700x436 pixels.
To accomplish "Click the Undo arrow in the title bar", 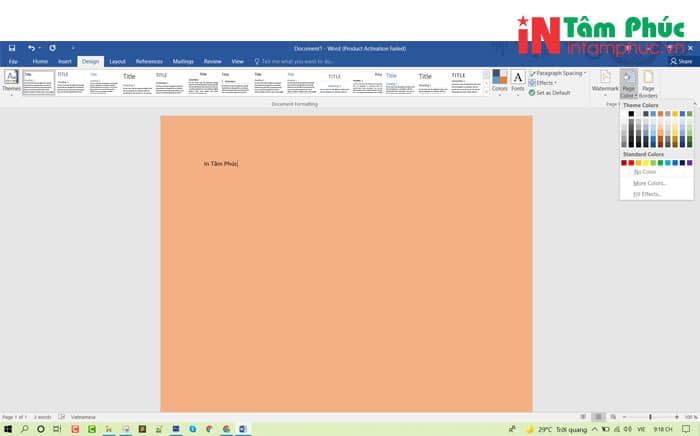I will (32, 48).
